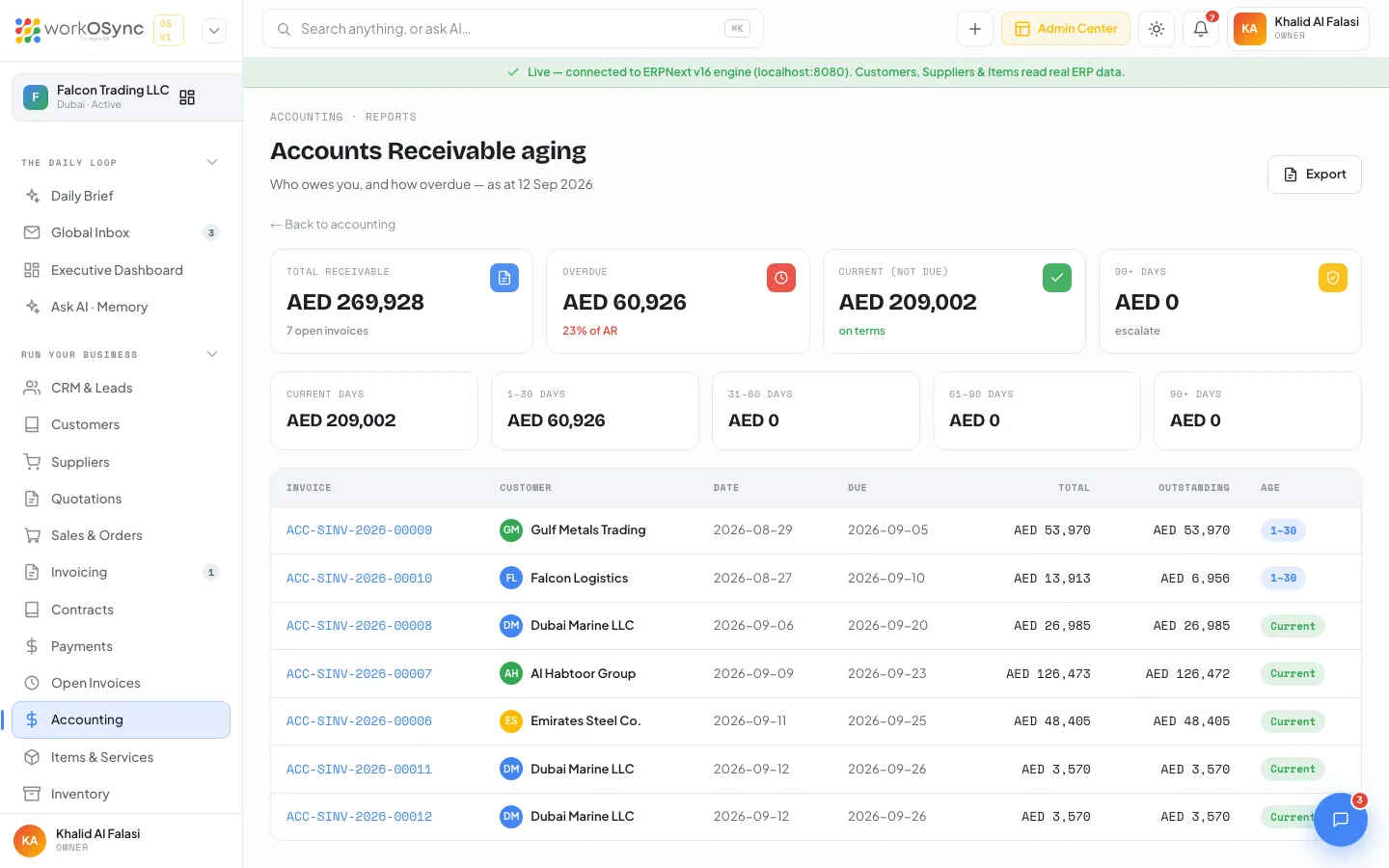Go to Executive Dashboard
Image resolution: width=1389 pixels, height=868 pixels.
(x=122, y=270)
